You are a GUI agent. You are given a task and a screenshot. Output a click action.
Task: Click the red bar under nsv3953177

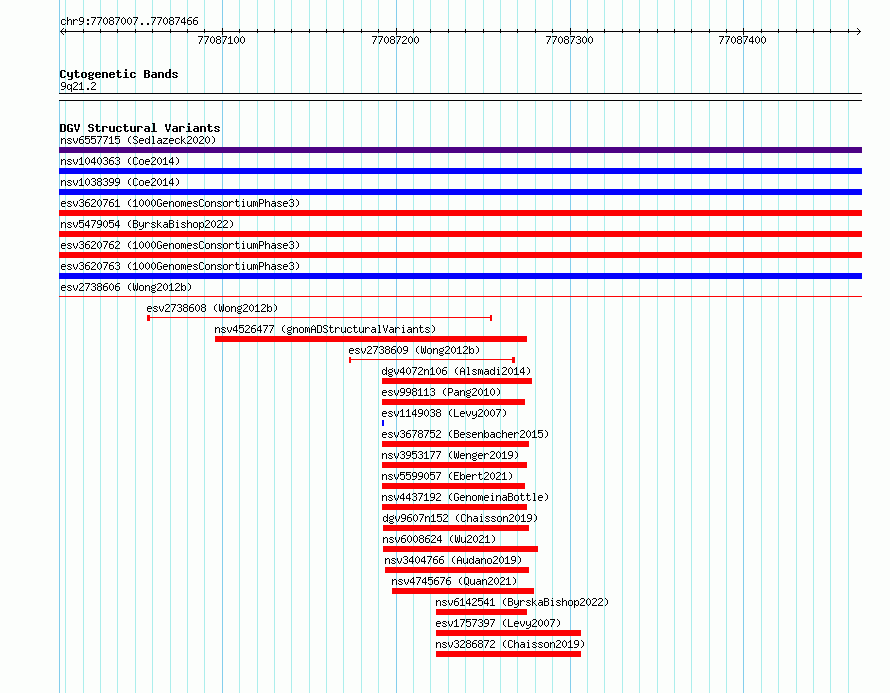455,465
